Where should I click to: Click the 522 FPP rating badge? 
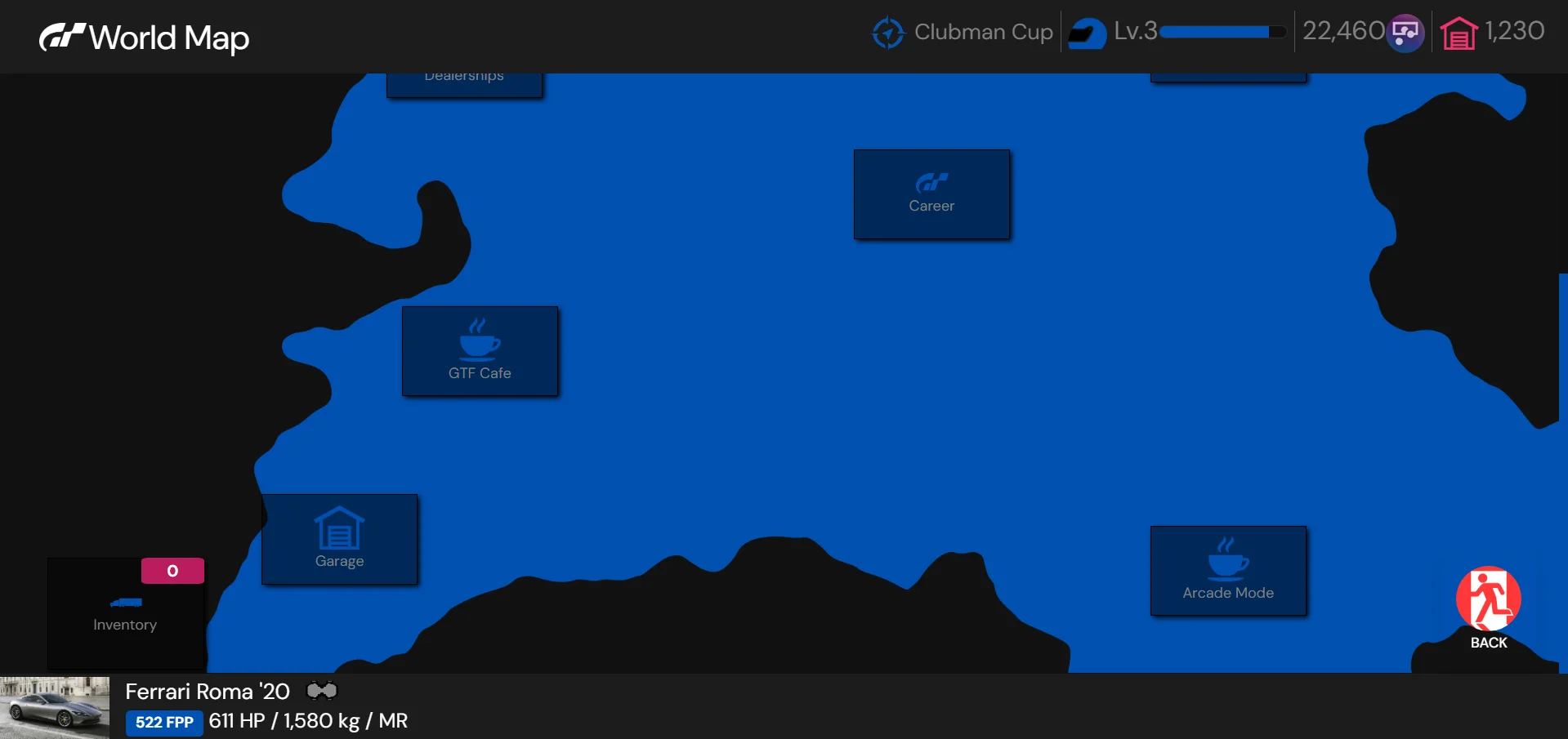coord(164,723)
